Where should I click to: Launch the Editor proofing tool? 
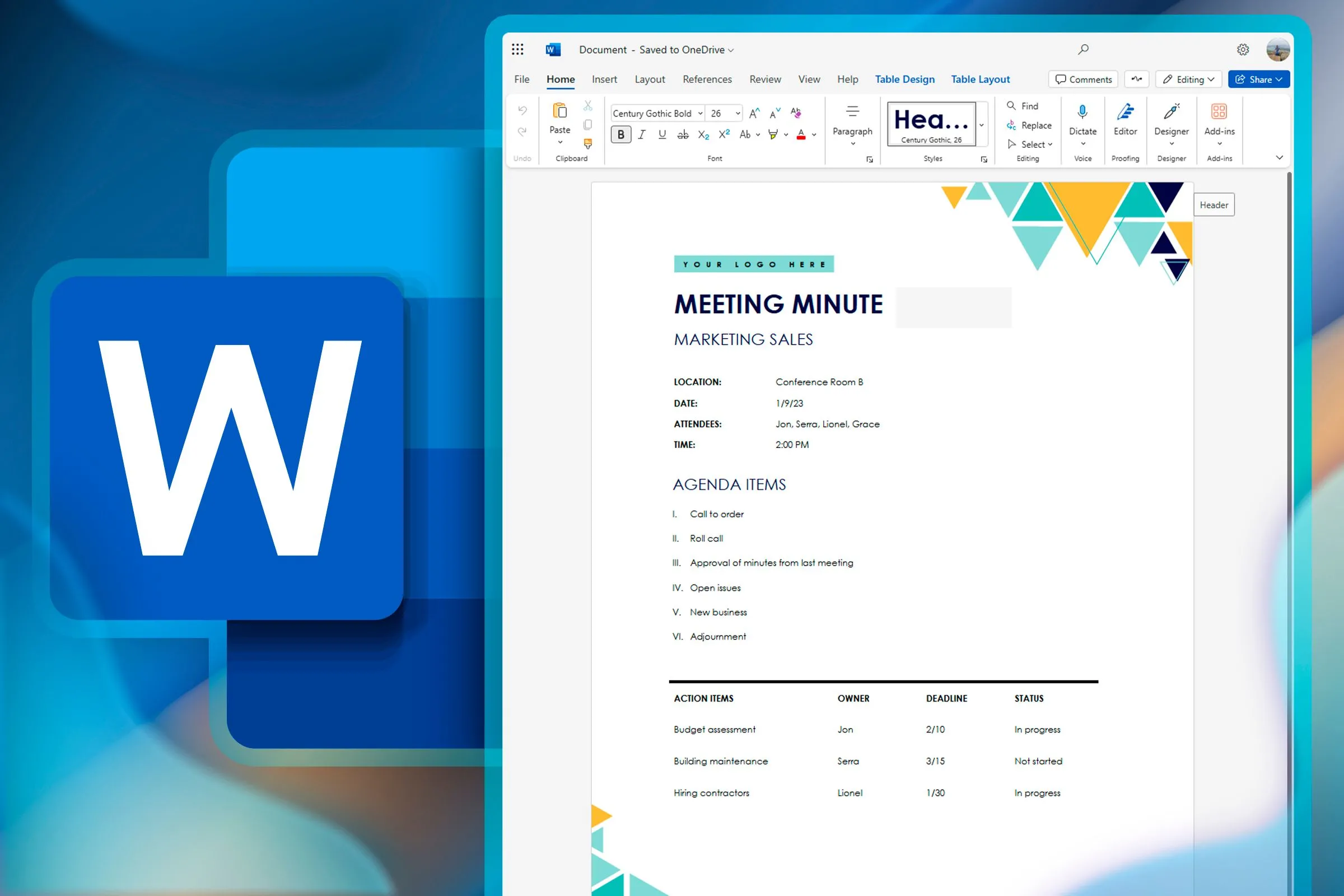1125,120
